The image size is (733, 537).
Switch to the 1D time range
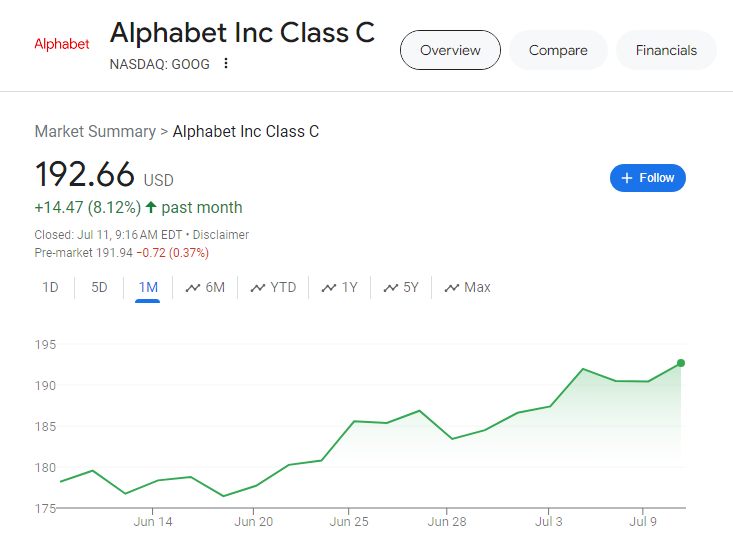tap(50, 287)
